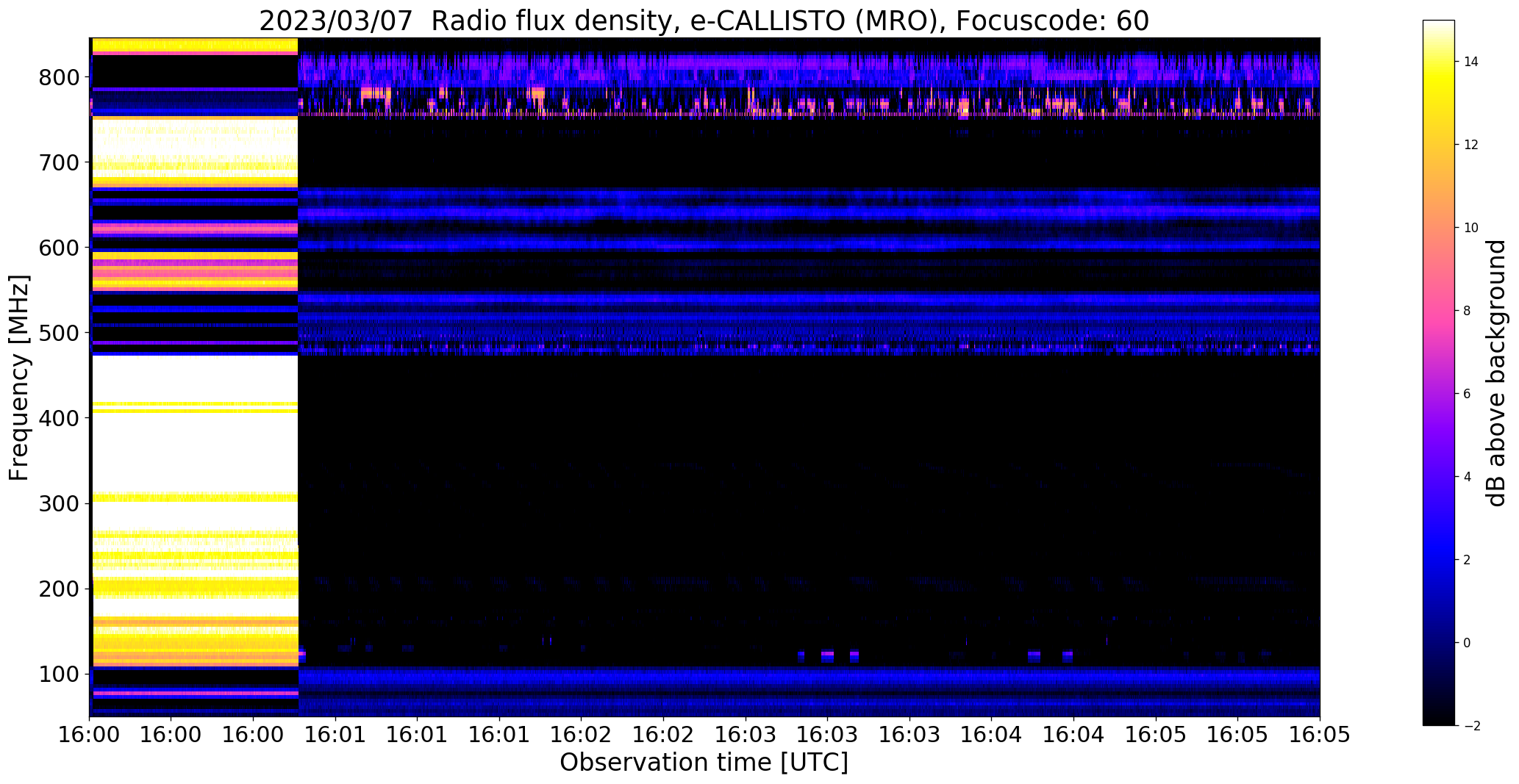The width and height of the screenshot is (1519, 784).
Task: Click the colorbar tick label 4
Action: 1467,477
